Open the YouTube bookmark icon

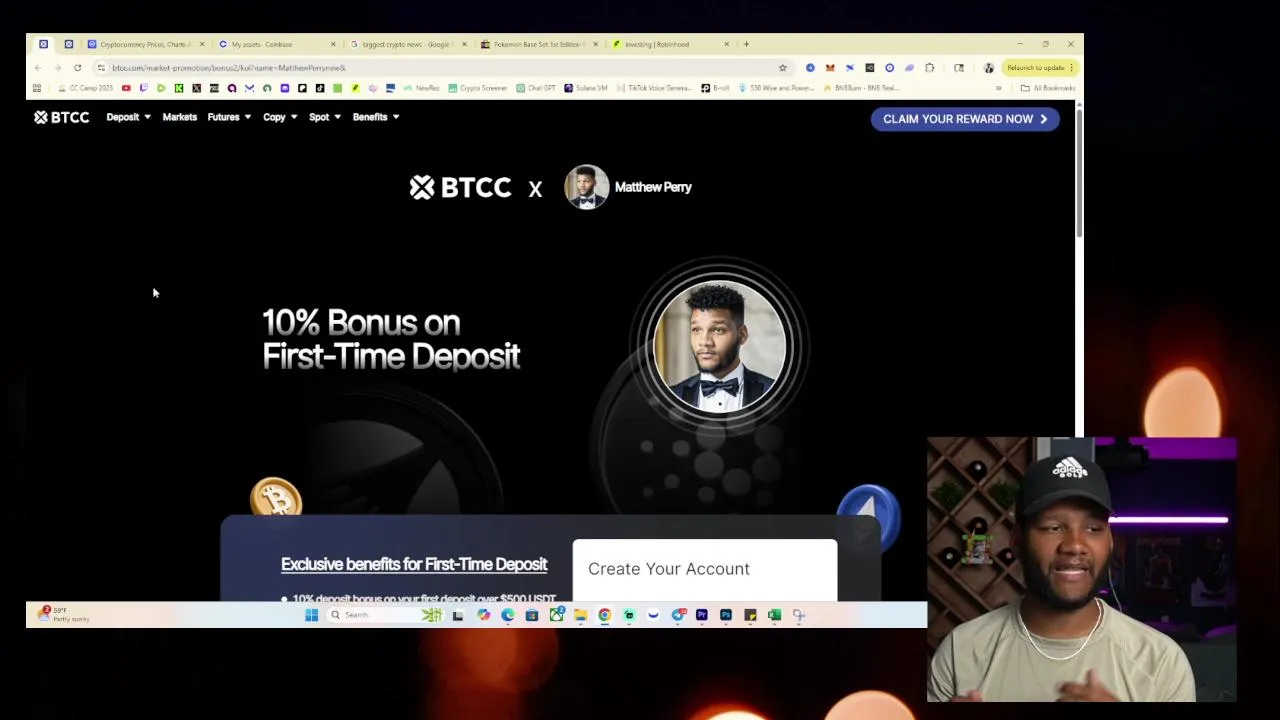tap(126, 88)
